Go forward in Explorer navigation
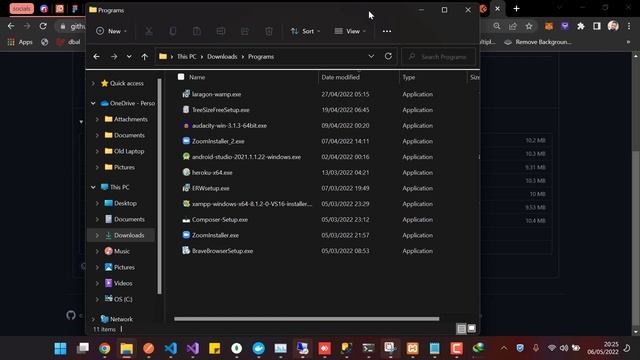The image size is (640, 360). point(114,57)
